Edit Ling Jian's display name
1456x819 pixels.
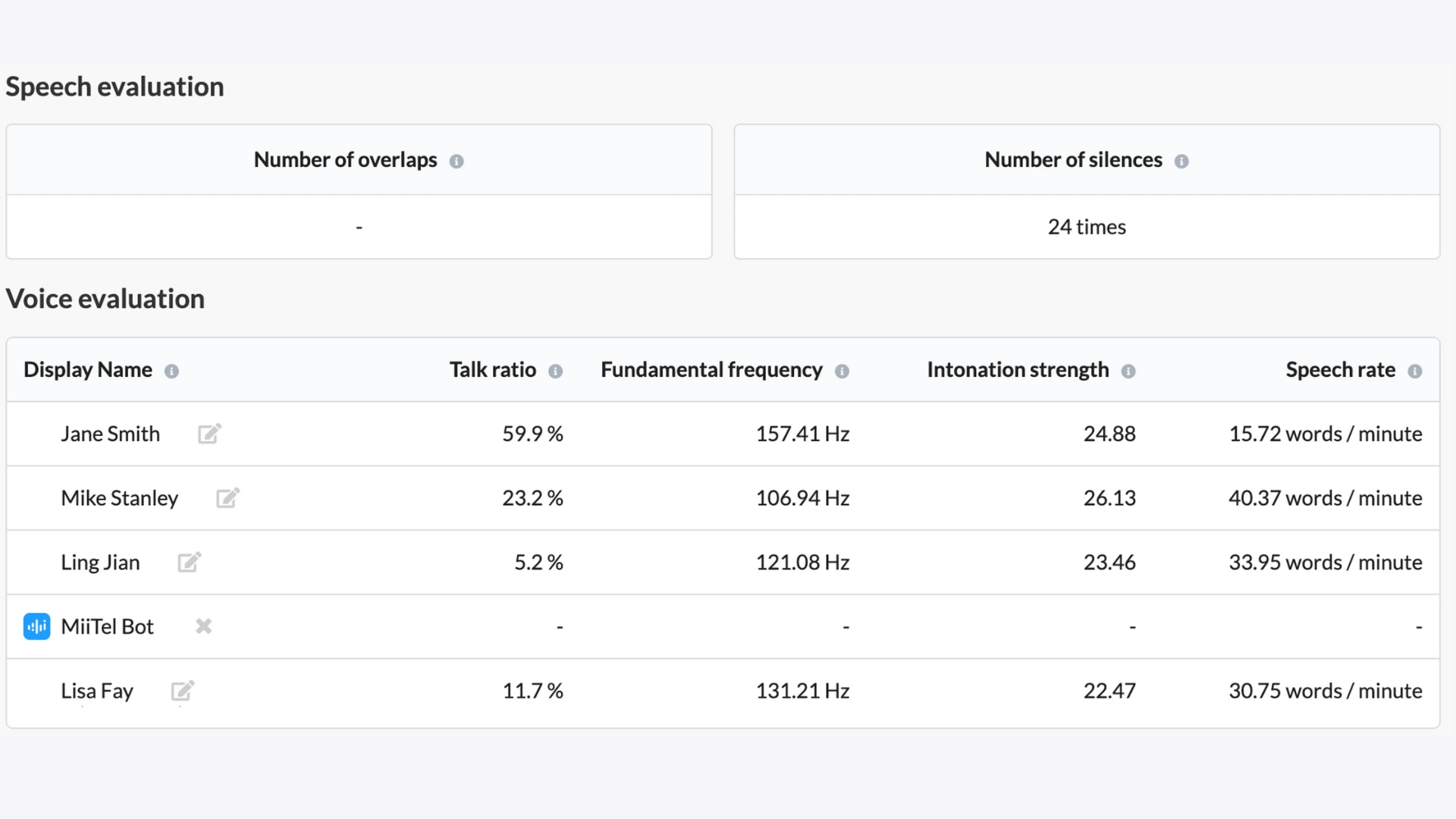(x=189, y=562)
